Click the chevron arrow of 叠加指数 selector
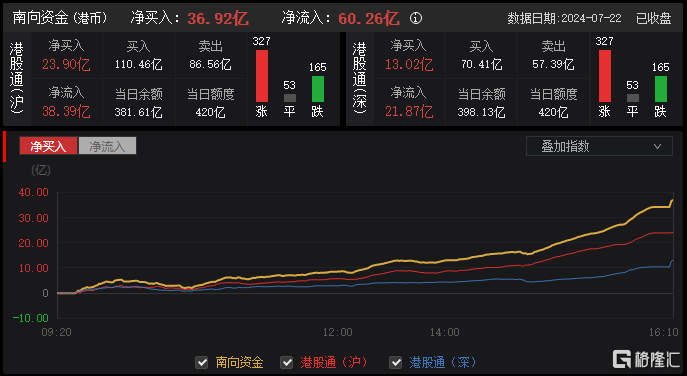This screenshot has width=687, height=376. (657, 146)
